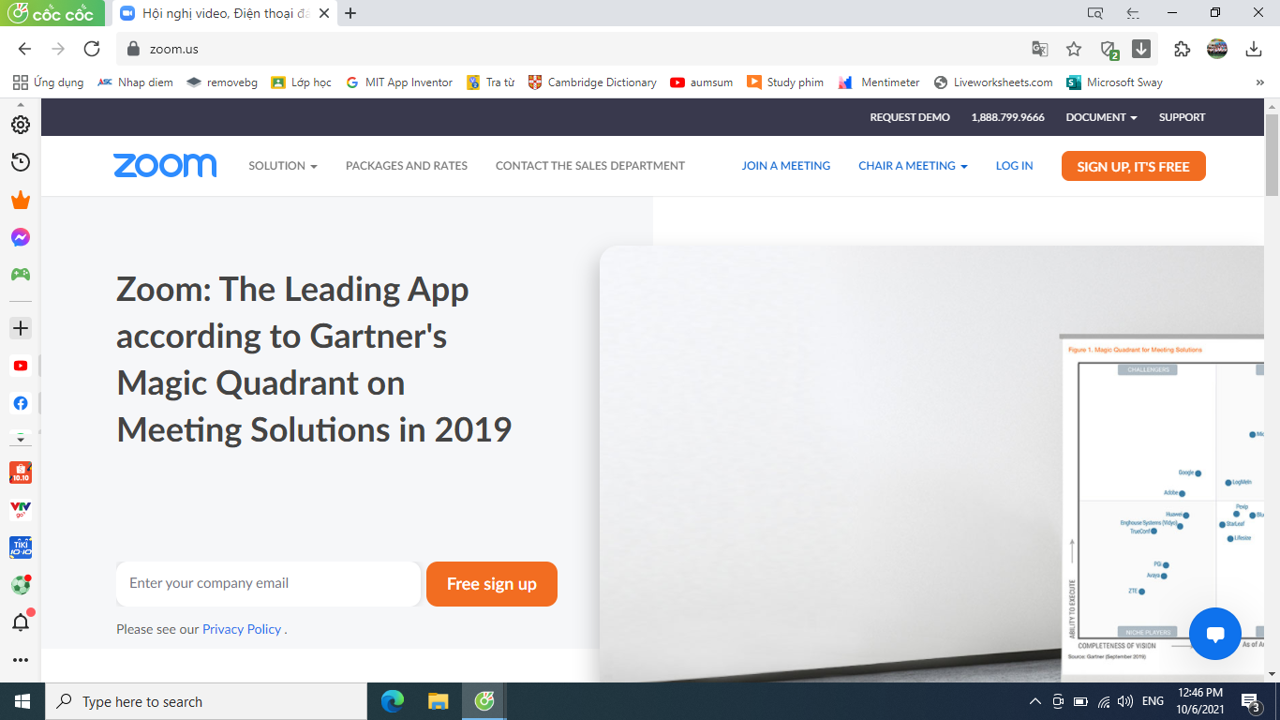1280x720 pixels.
Task: Focus the company email input field
Action: click(268, 584)
